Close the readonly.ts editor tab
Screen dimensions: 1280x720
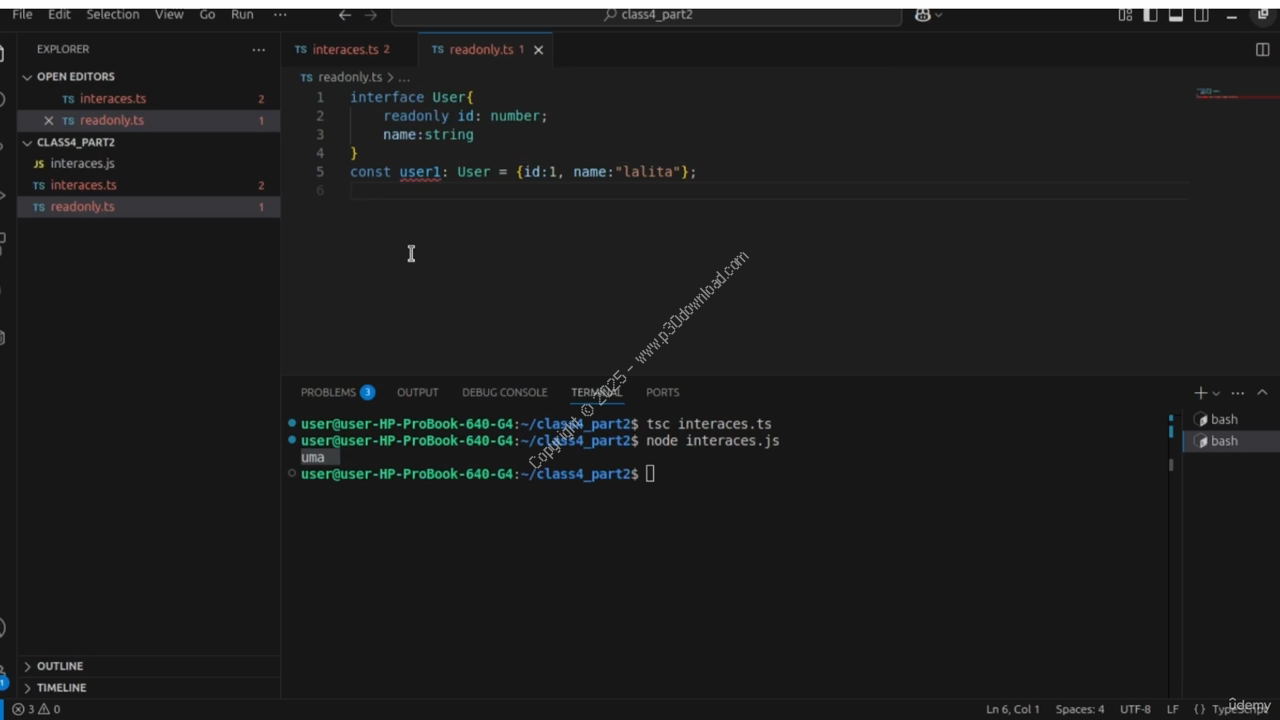[538, 50]
